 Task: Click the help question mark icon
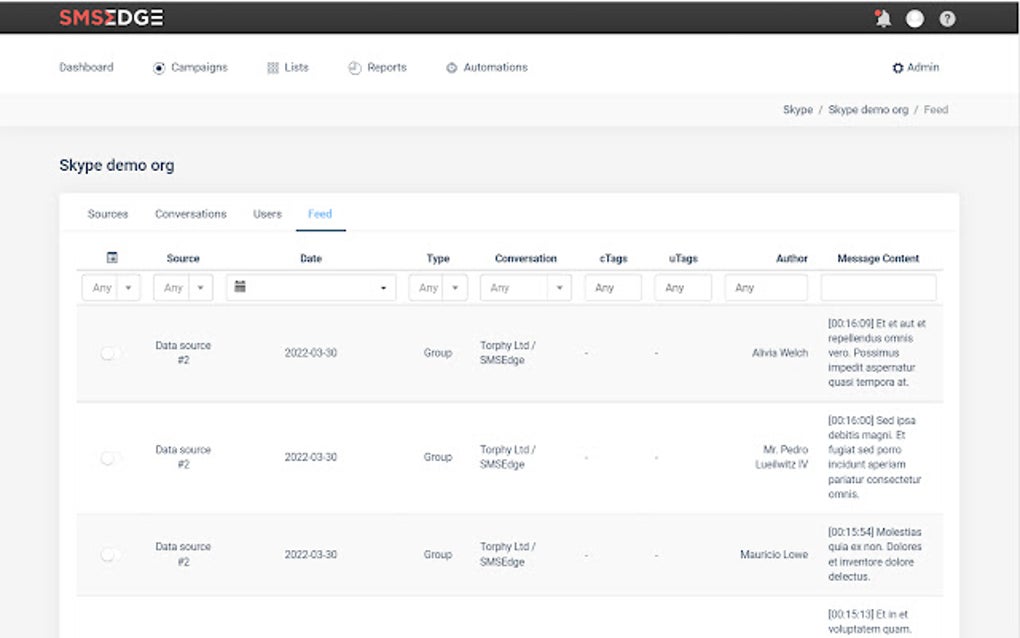tap(947, 19)
